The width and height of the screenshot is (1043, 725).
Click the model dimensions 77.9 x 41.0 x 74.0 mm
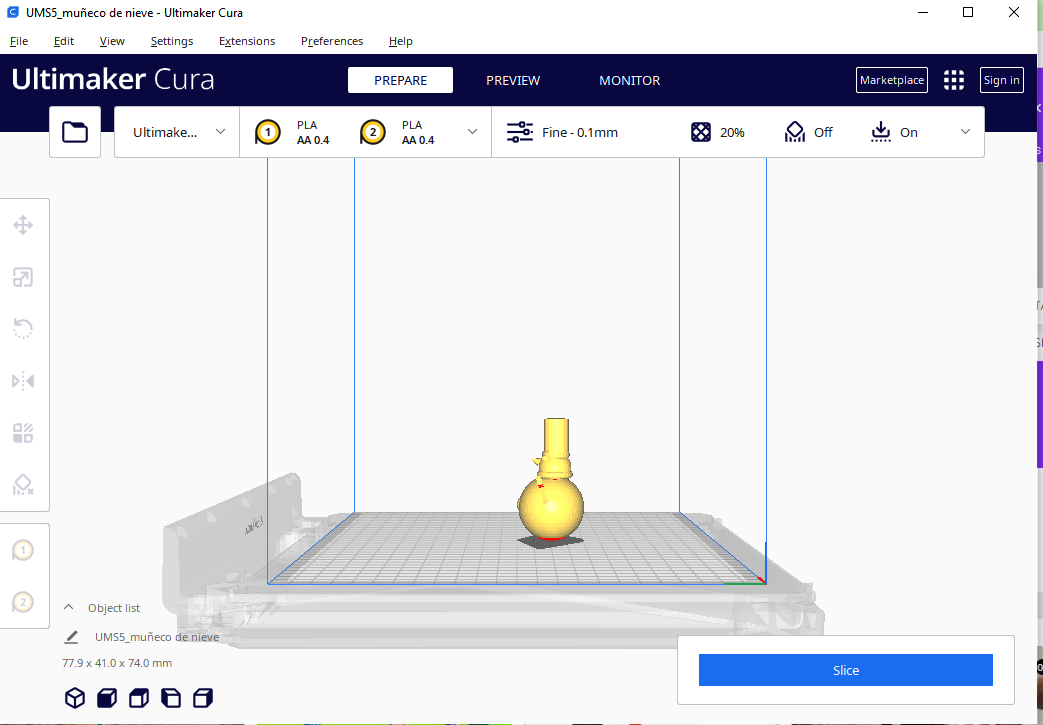click(117, 663)
